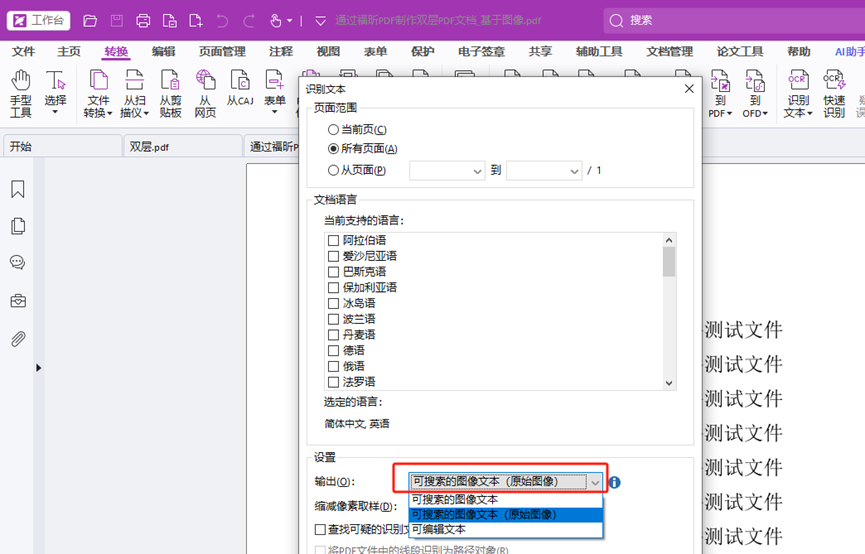The width and height of the screenshot is (865, 554).
Task: Select the 当前页 radio button
Action: [334, 130]
